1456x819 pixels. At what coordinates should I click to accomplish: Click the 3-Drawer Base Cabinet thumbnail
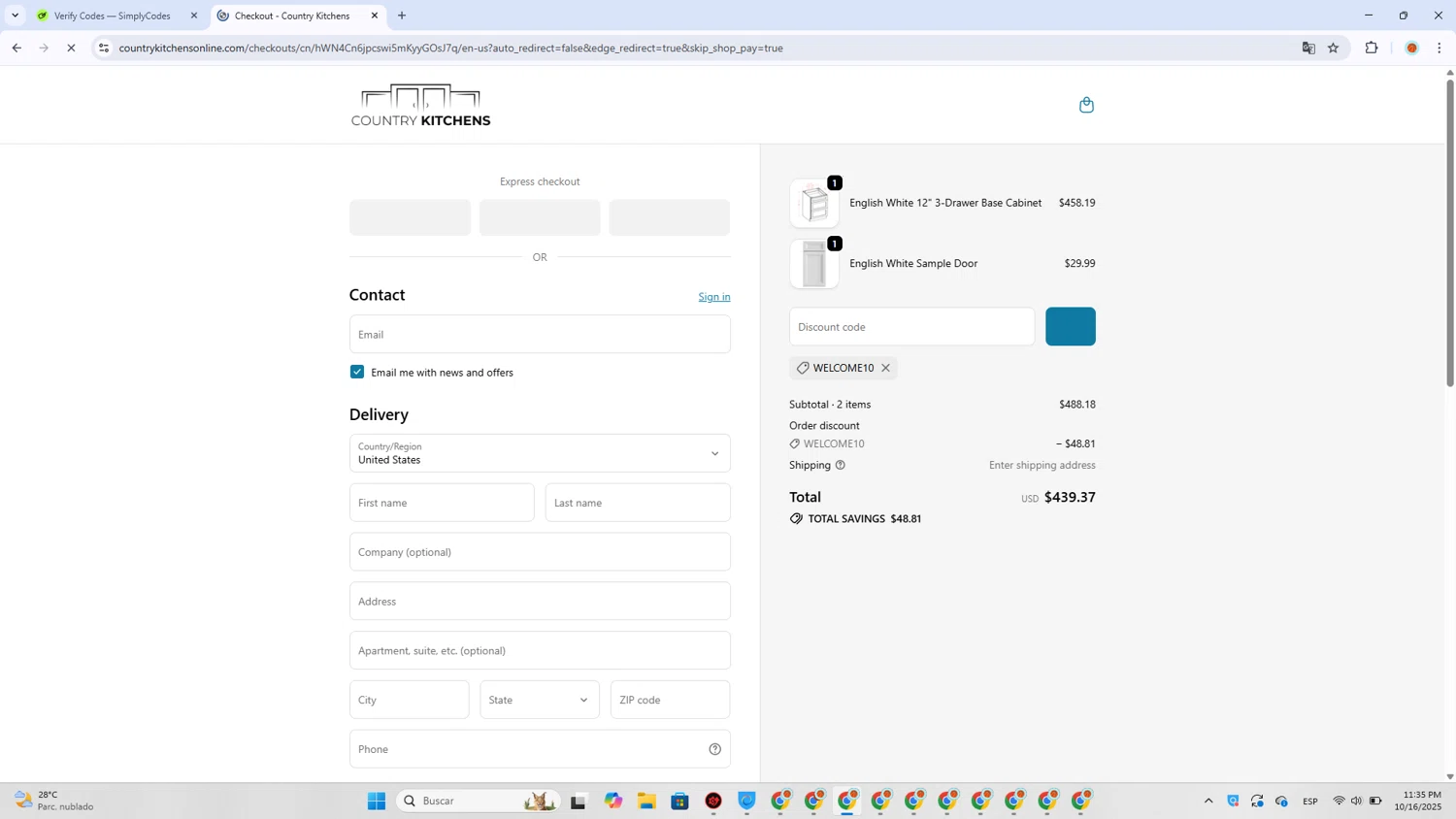814,203
